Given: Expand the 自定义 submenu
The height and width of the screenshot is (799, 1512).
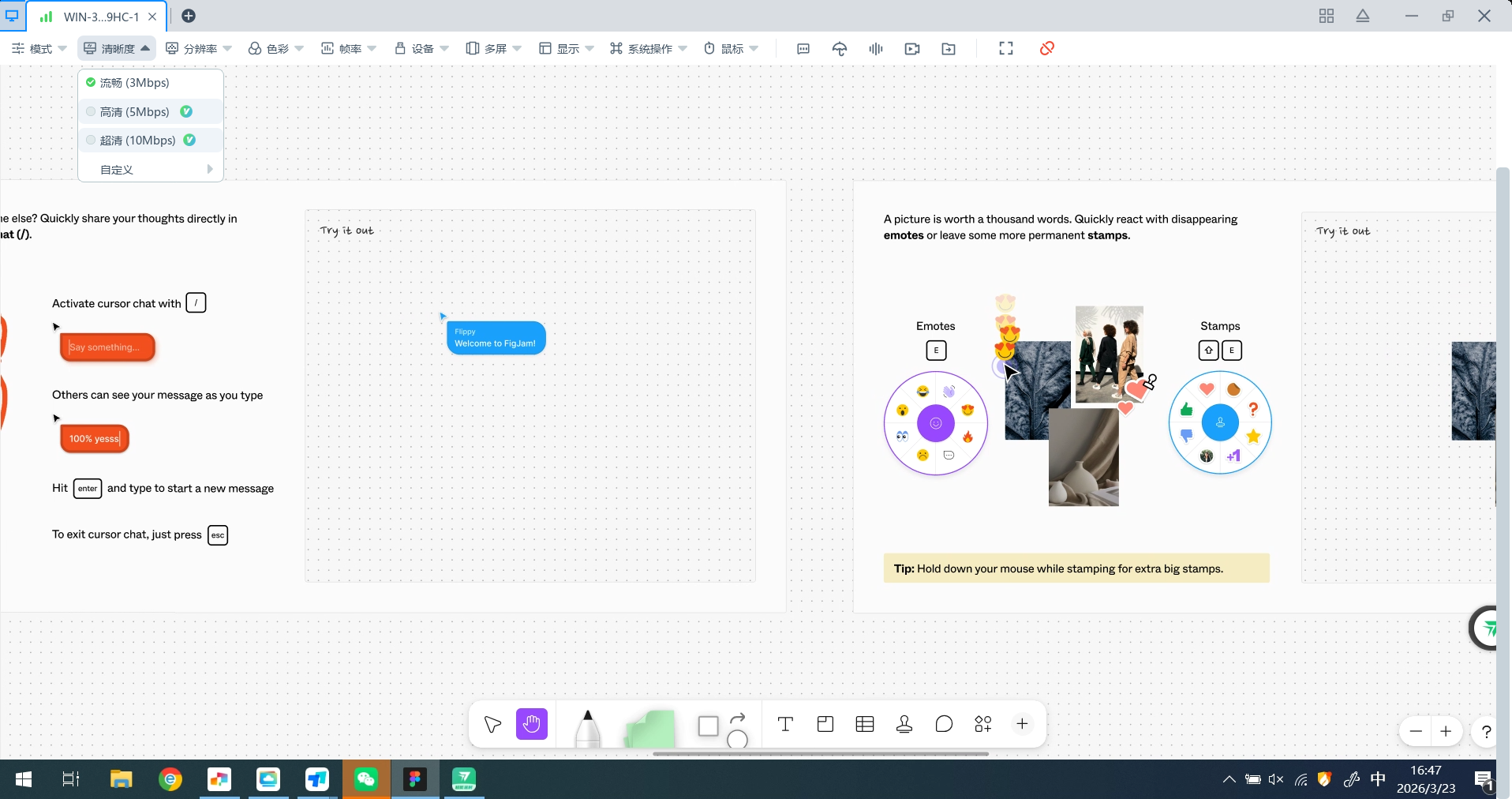Looking at the screenshot, I should [151, 169].
